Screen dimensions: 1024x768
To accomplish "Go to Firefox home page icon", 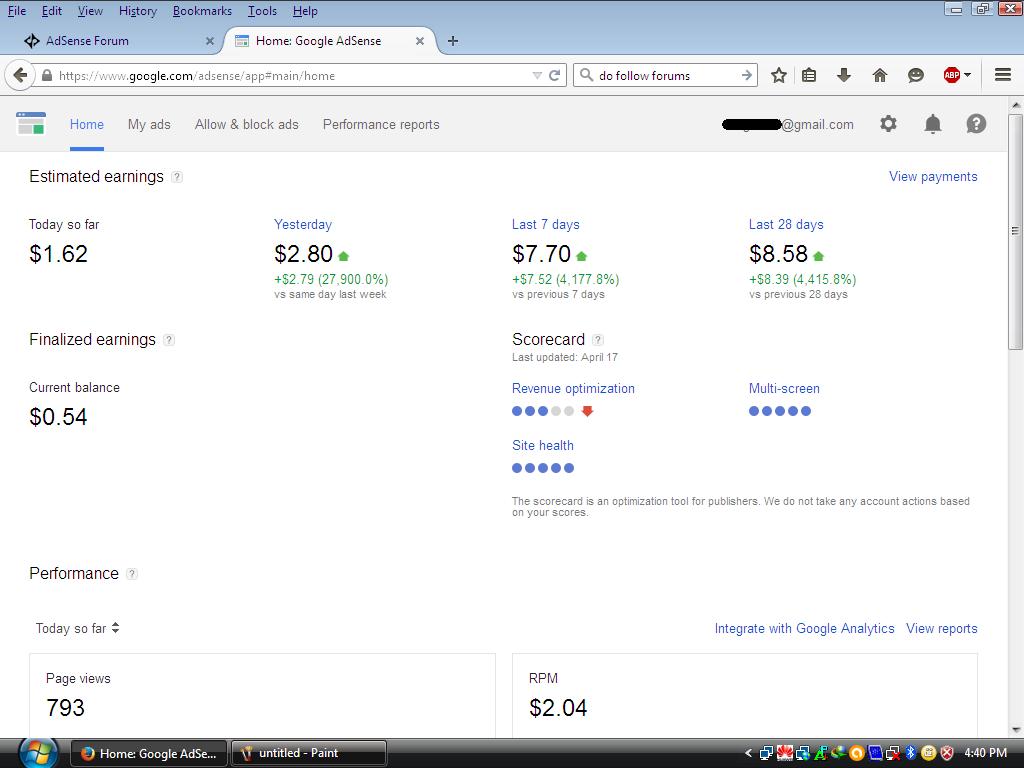I will [x=880, y=75].
